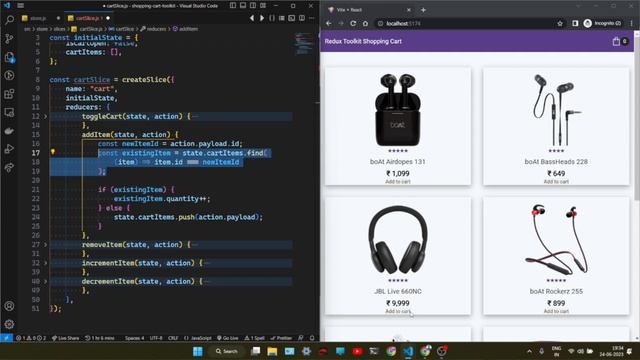Click the JBL Live 660NC headphone image

(398, 240)
